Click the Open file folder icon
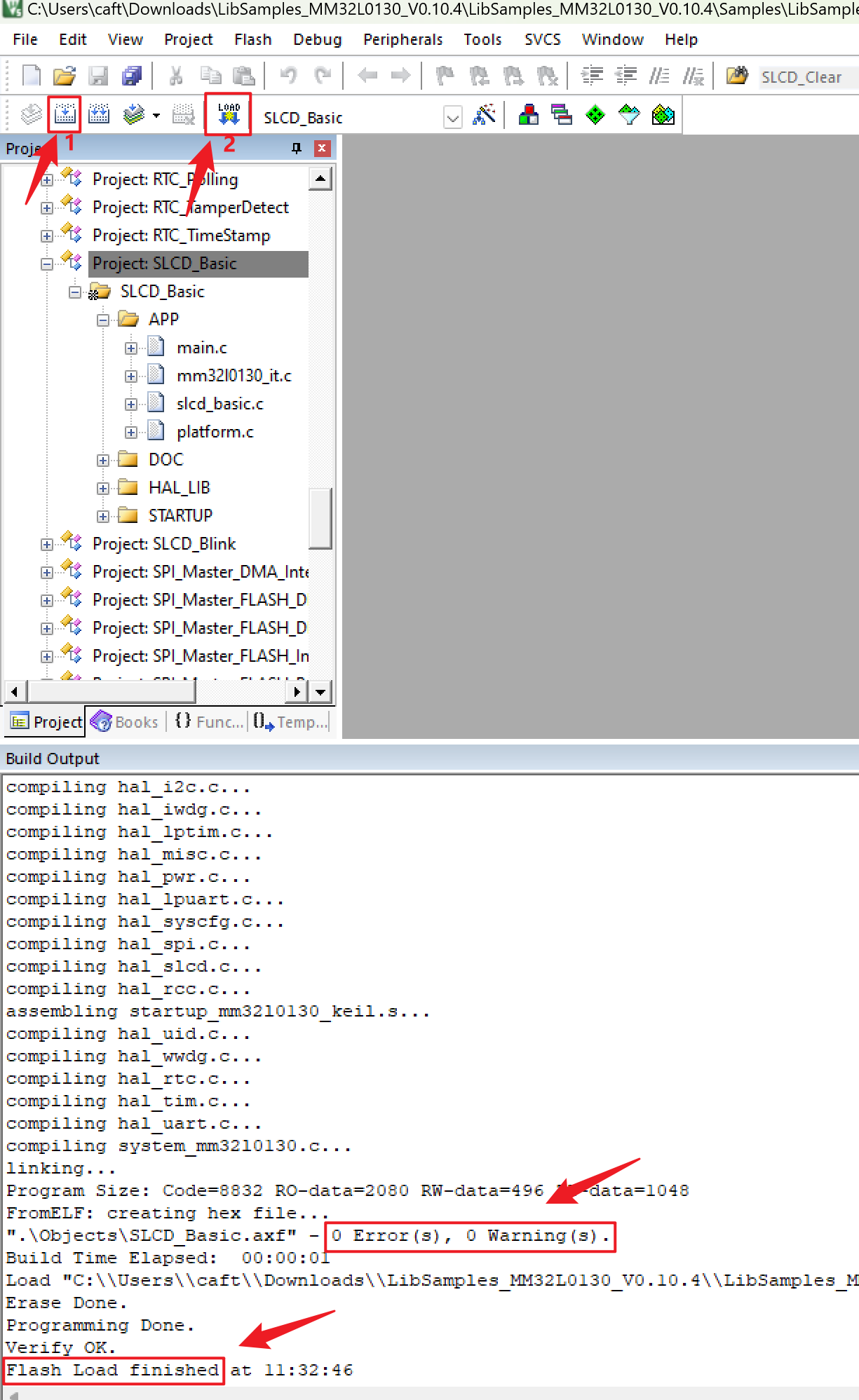 (x=65, y=76)
